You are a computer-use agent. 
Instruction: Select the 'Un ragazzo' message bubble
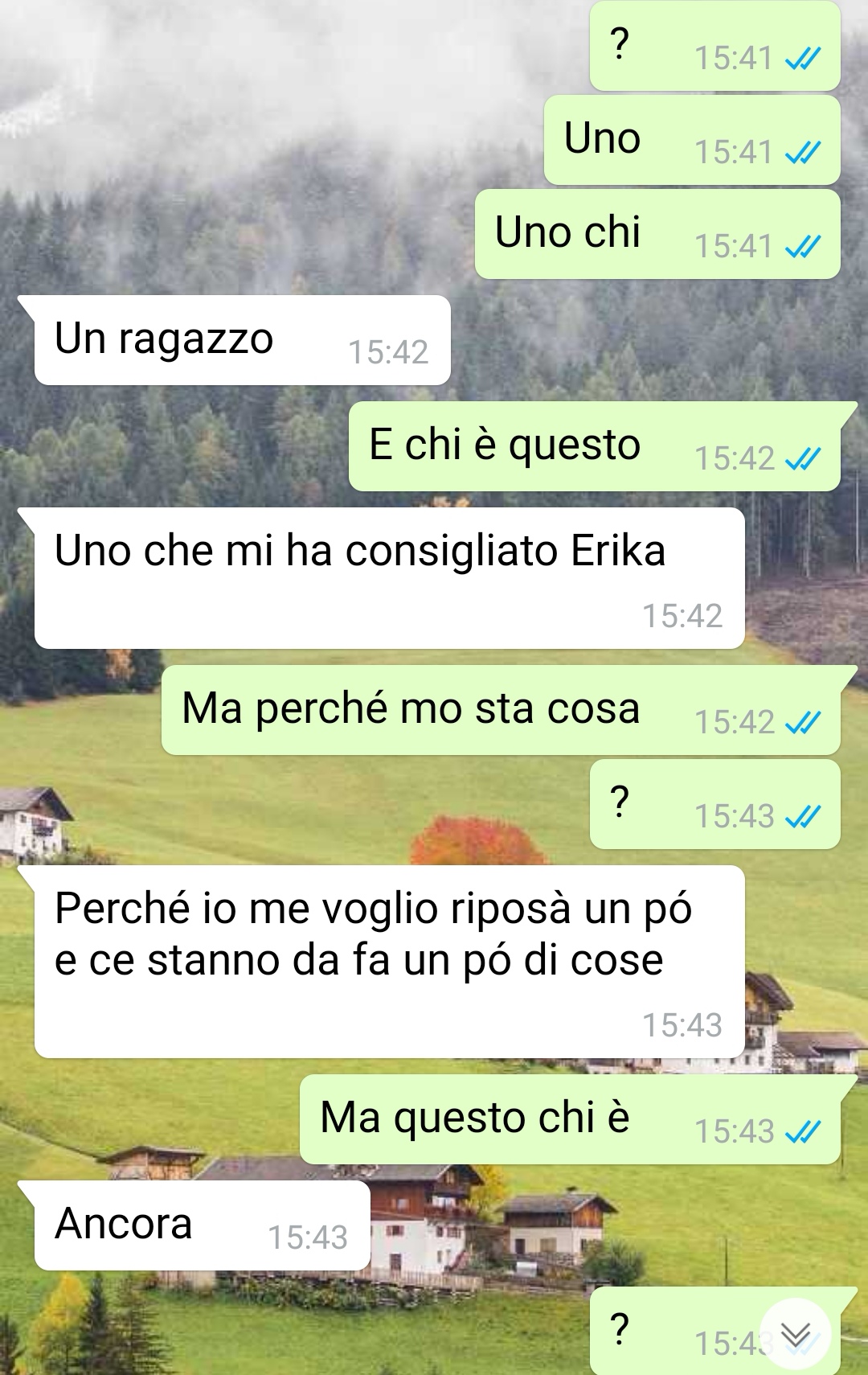pyautogui.click(x=242, y=340)
